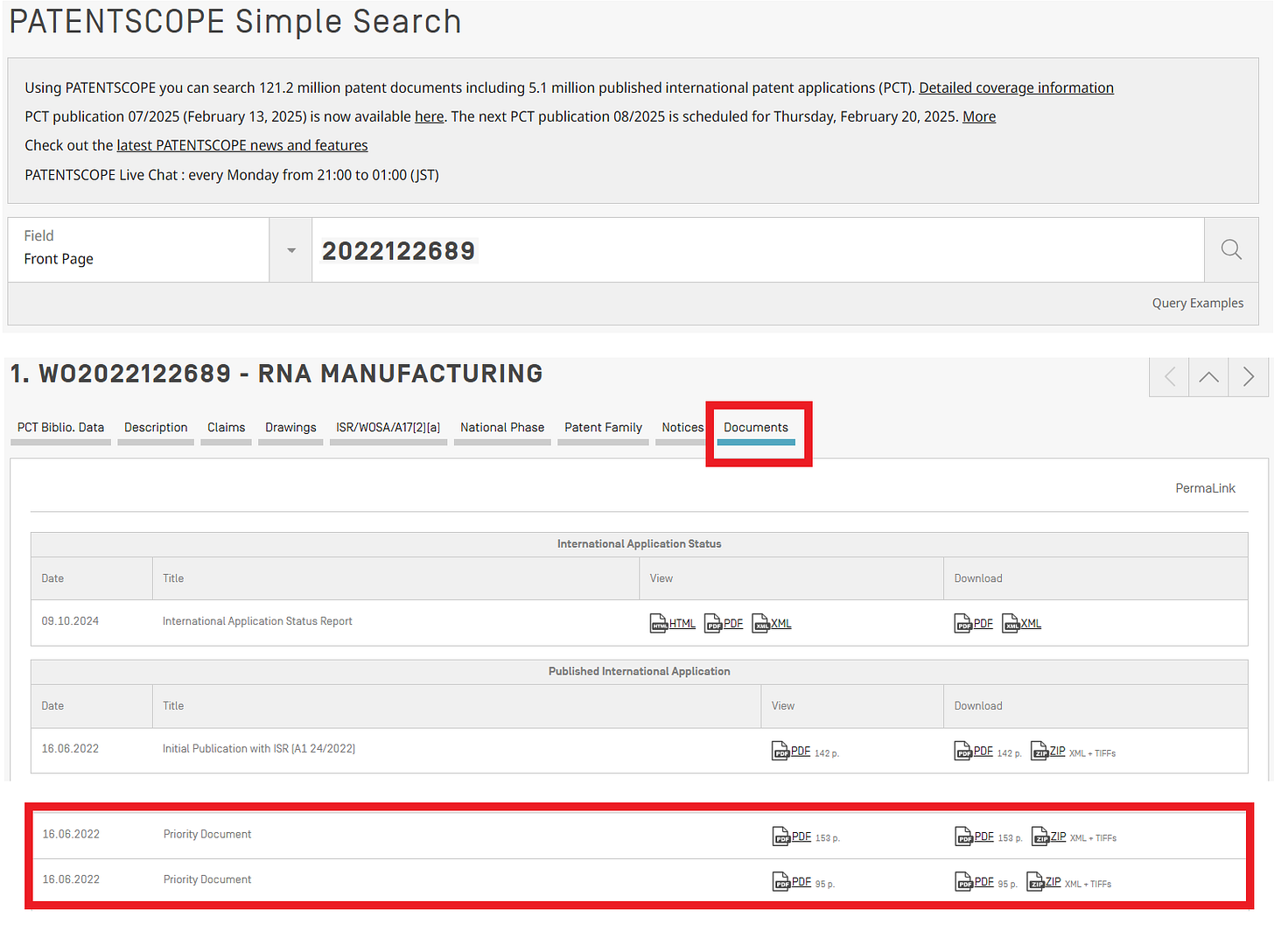Screen dimensions: 1274x952
Task: Click the date 09.10.2024
Action: (x=70, y=621)
